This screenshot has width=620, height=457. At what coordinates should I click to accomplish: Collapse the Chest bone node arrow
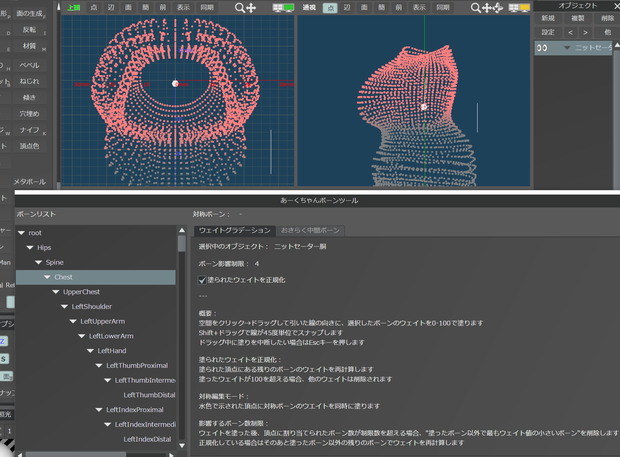pos(47,277)
